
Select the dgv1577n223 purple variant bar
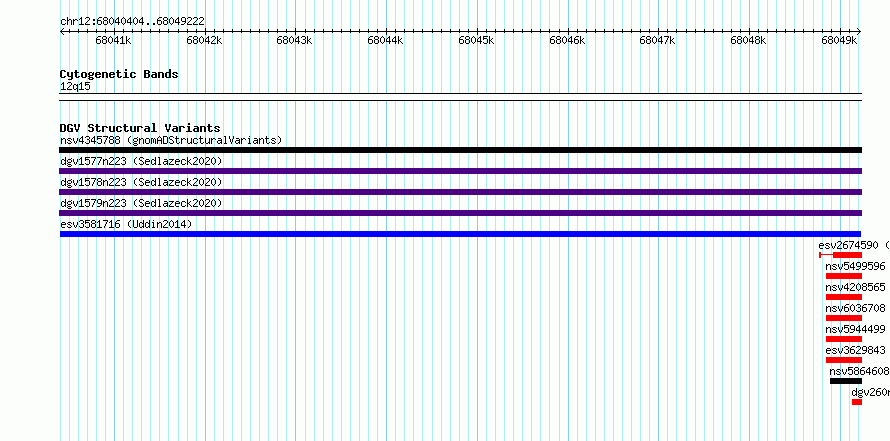[x=460, y=171]
